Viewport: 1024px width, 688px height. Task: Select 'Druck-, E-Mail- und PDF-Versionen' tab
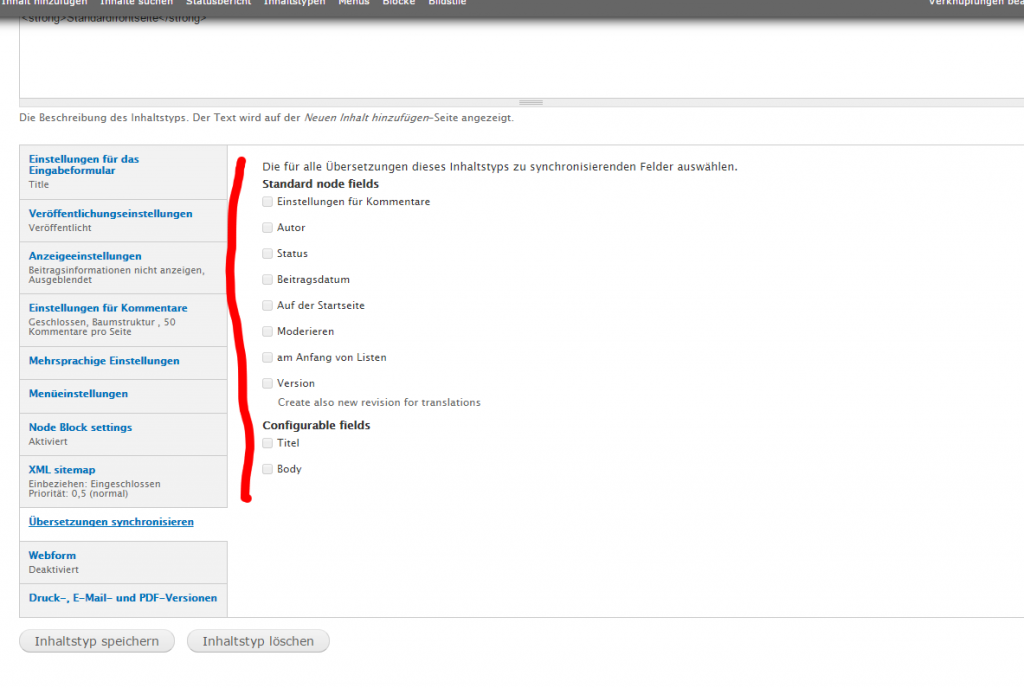point(122,598)
